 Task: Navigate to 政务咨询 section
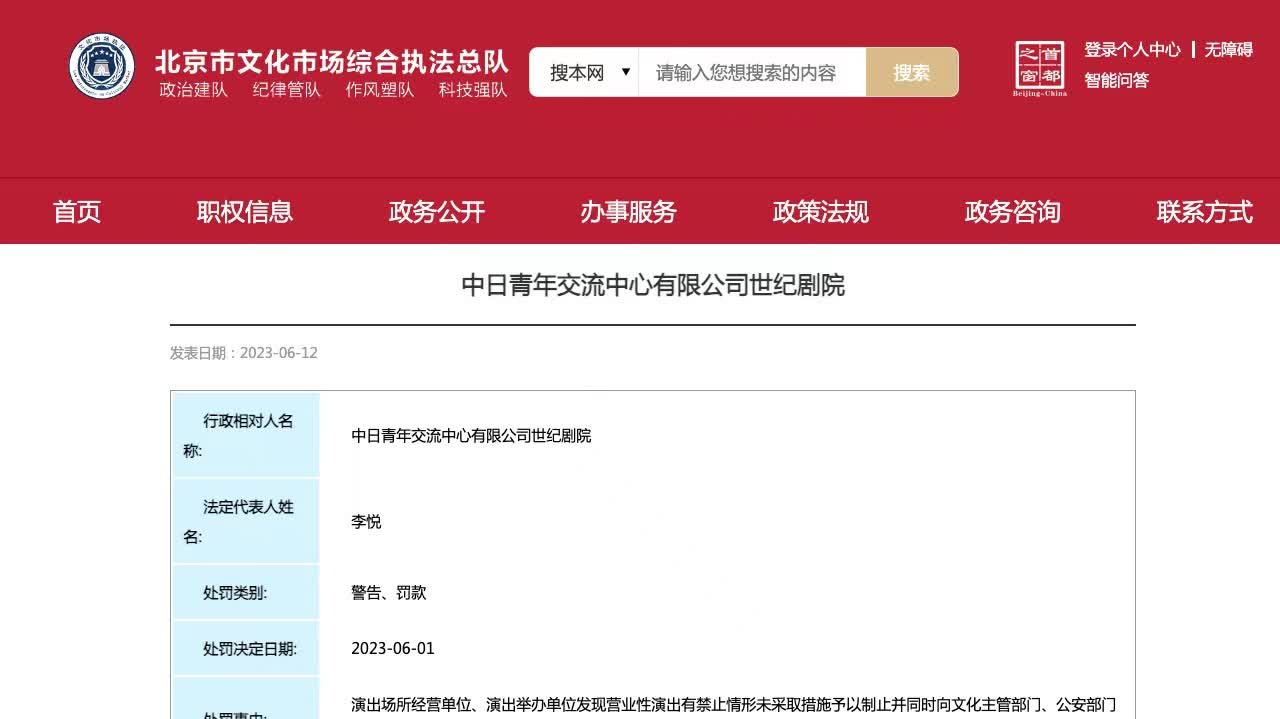click(x=1012, y=212)
